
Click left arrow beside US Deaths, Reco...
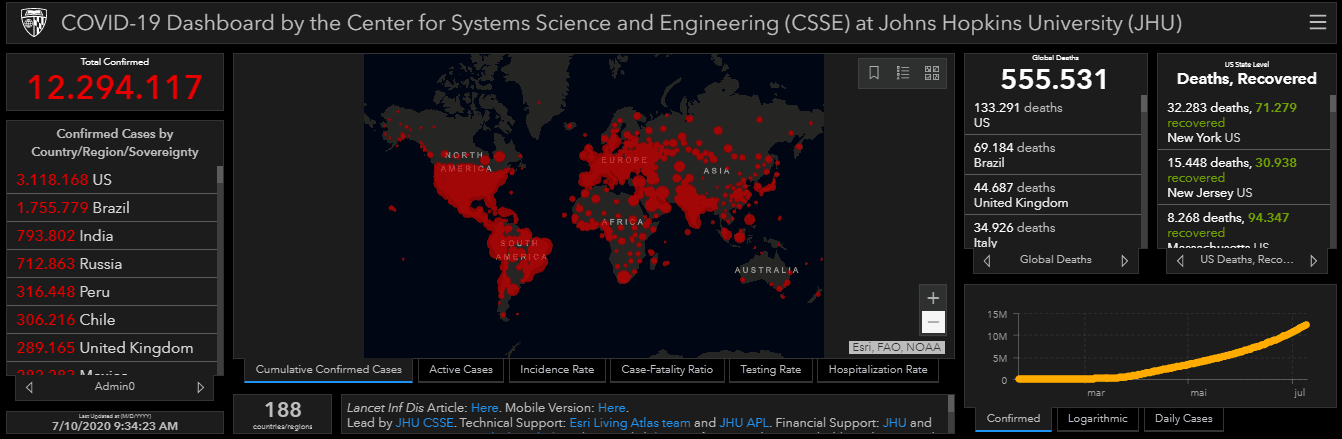tap(1181, 260)
